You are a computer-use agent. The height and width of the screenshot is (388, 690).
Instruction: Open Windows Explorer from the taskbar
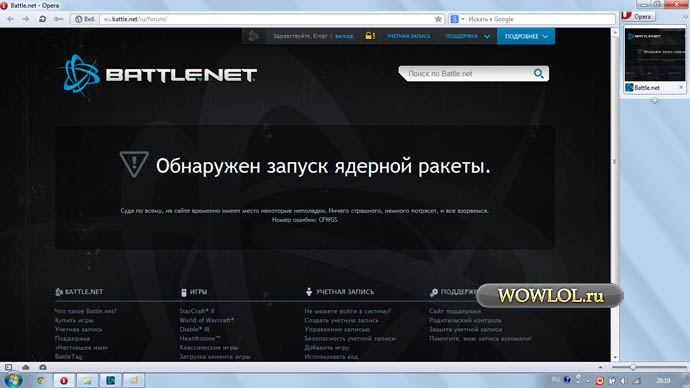(87, 381)
